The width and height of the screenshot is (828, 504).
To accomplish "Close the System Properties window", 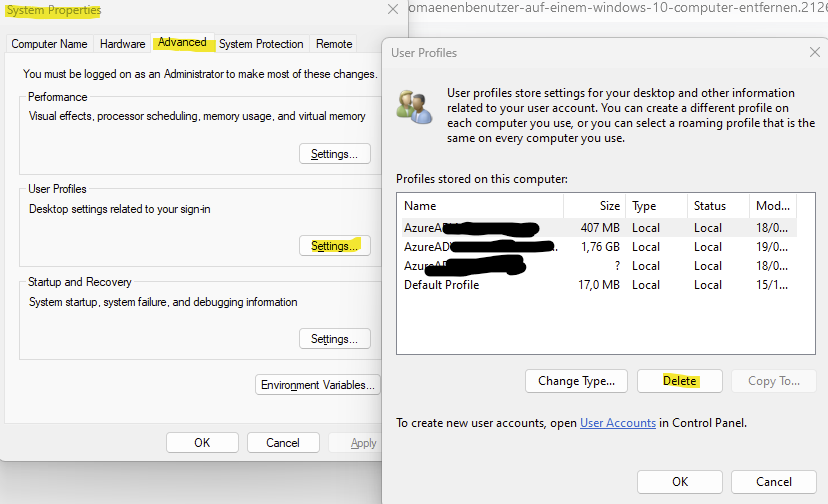I will tap(393, 9).
